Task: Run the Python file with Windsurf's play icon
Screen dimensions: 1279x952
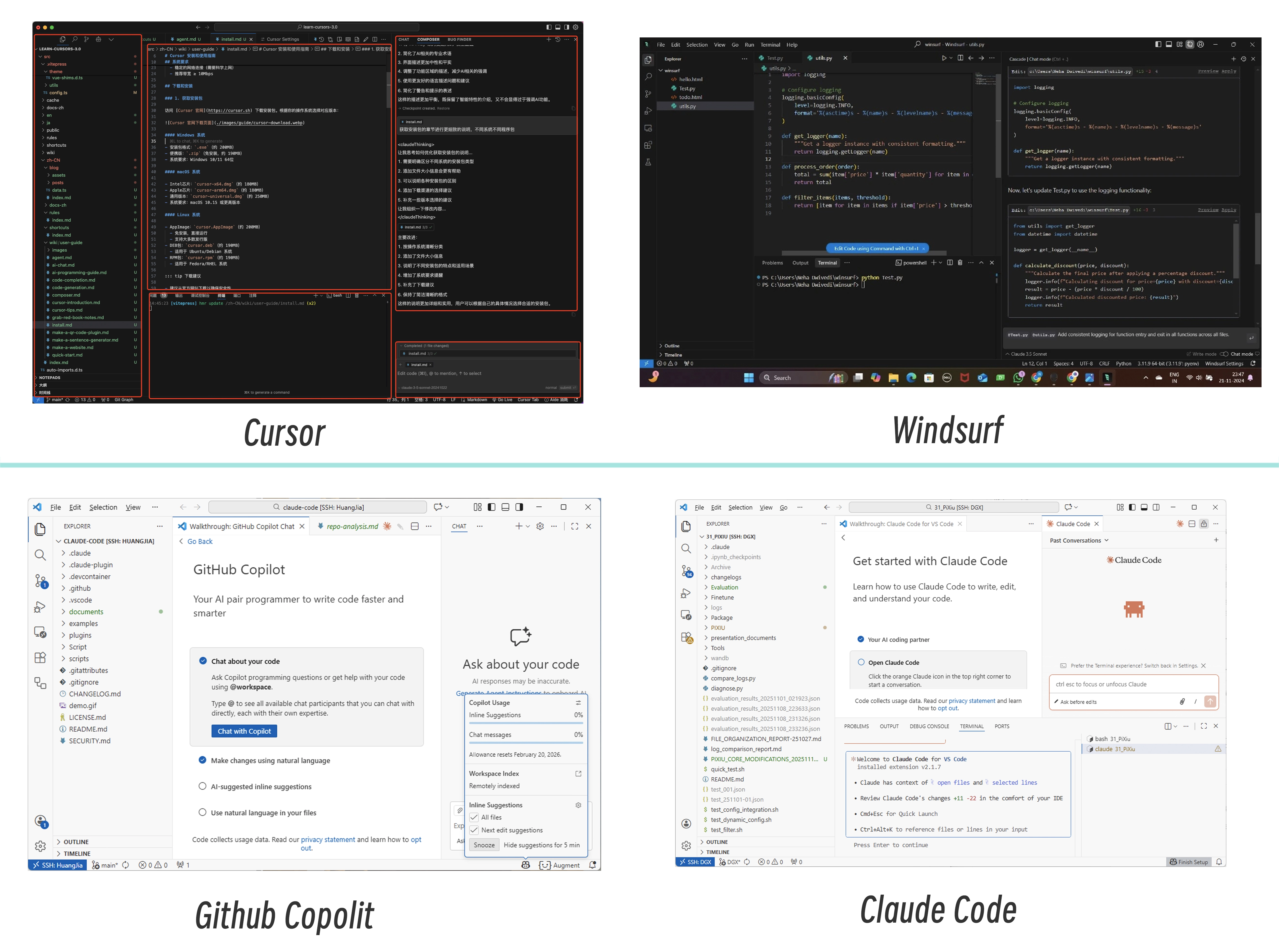Action: (x=944, y=58)
